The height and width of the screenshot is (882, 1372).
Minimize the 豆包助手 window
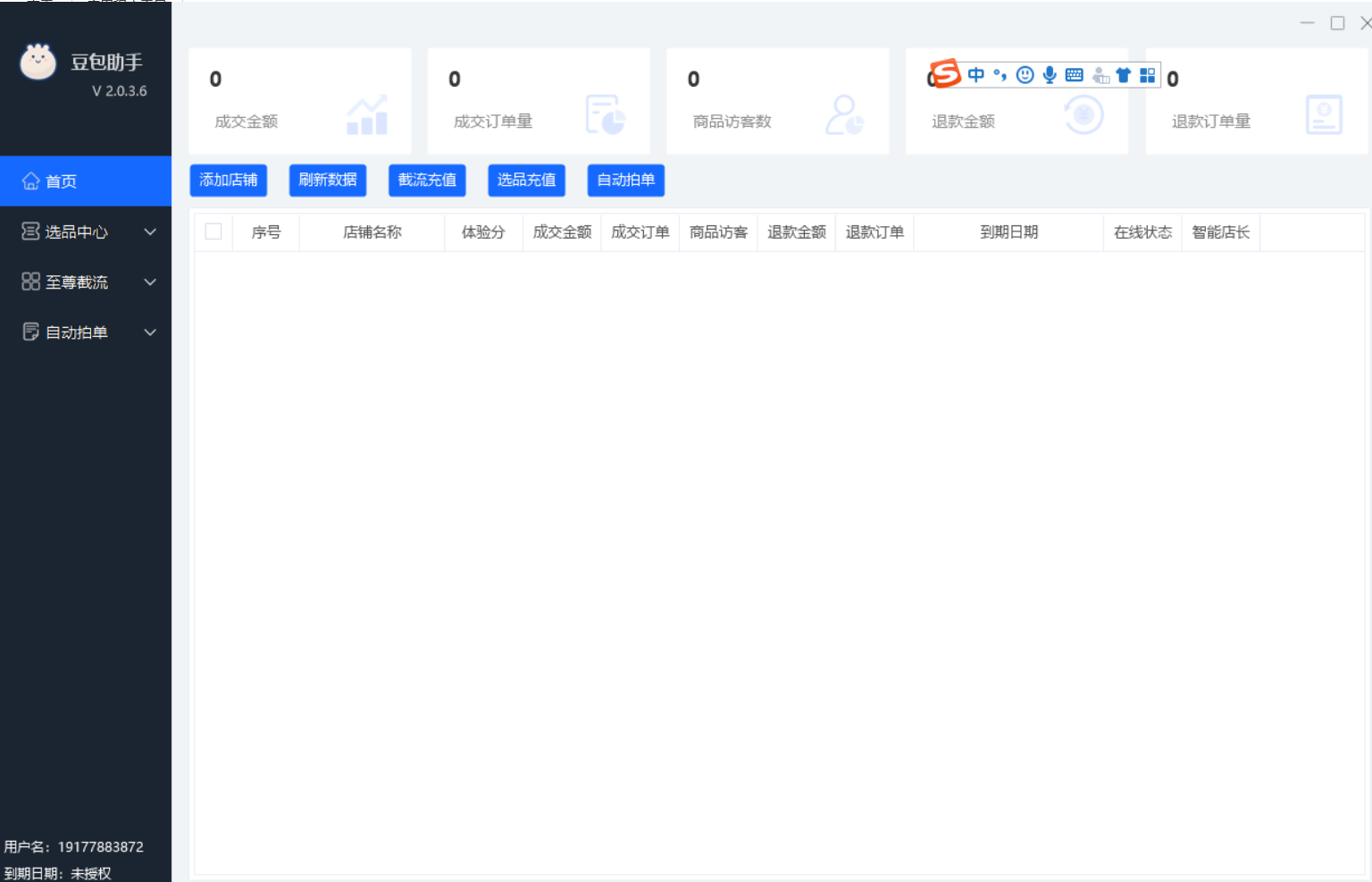point(1308,22)
